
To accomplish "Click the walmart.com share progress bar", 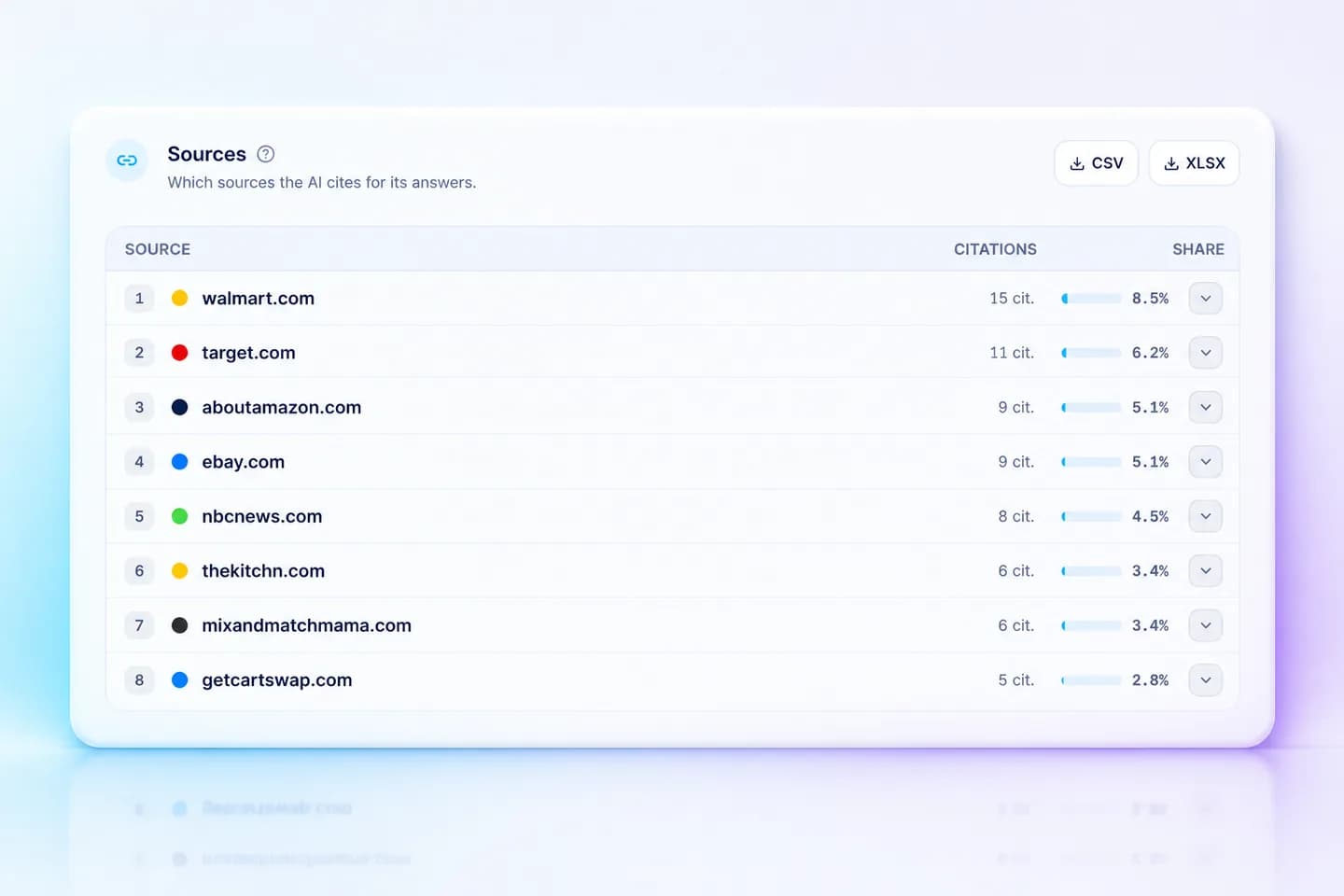I will [1092, 299].
